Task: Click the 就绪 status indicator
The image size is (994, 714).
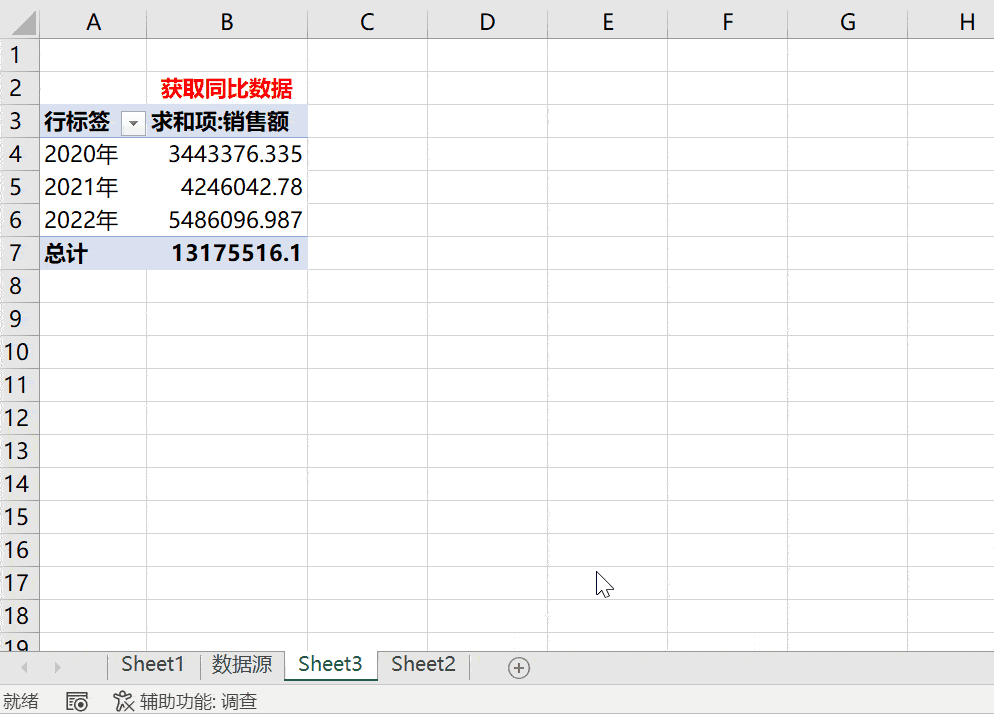Action: [x=20, y=701]
